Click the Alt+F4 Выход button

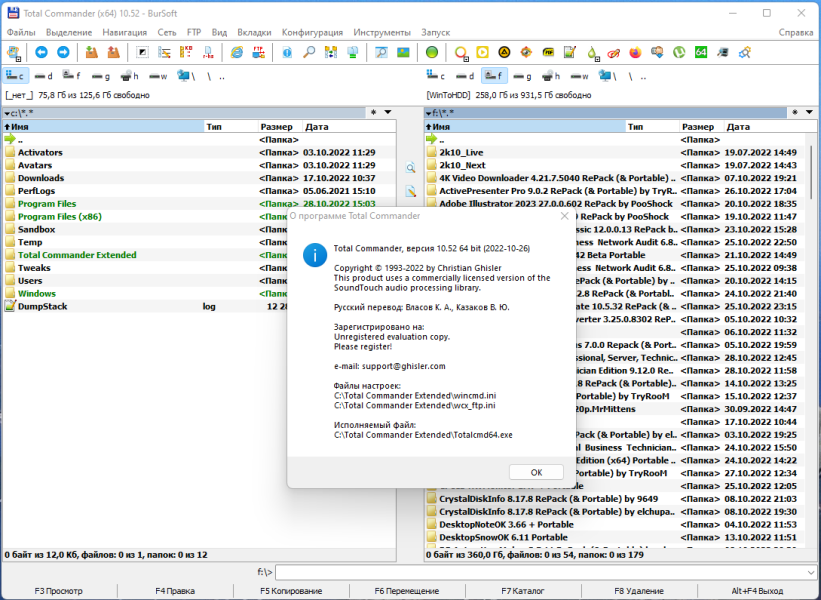[757, 591]
